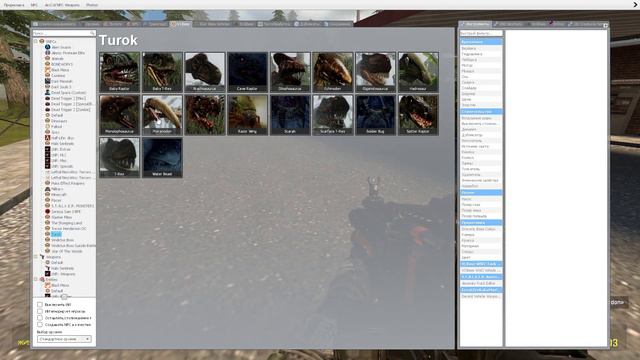
Task: Spawn the Razor Wing NPC
Action: 248,115
